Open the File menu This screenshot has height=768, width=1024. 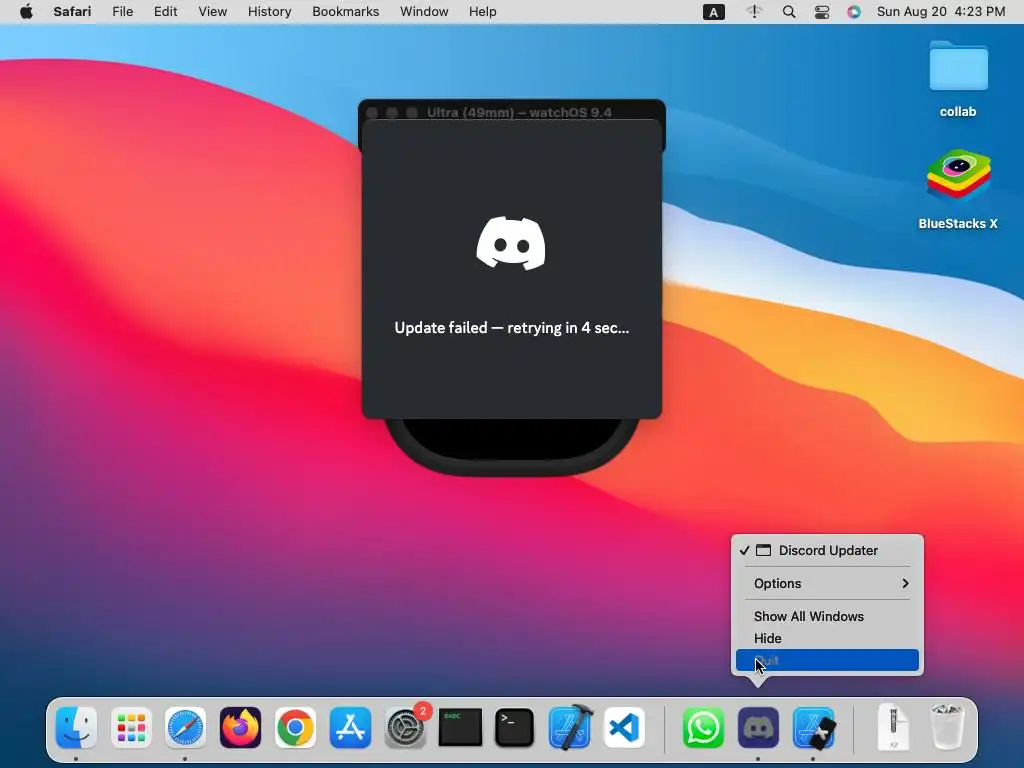(x=123, y=12)
